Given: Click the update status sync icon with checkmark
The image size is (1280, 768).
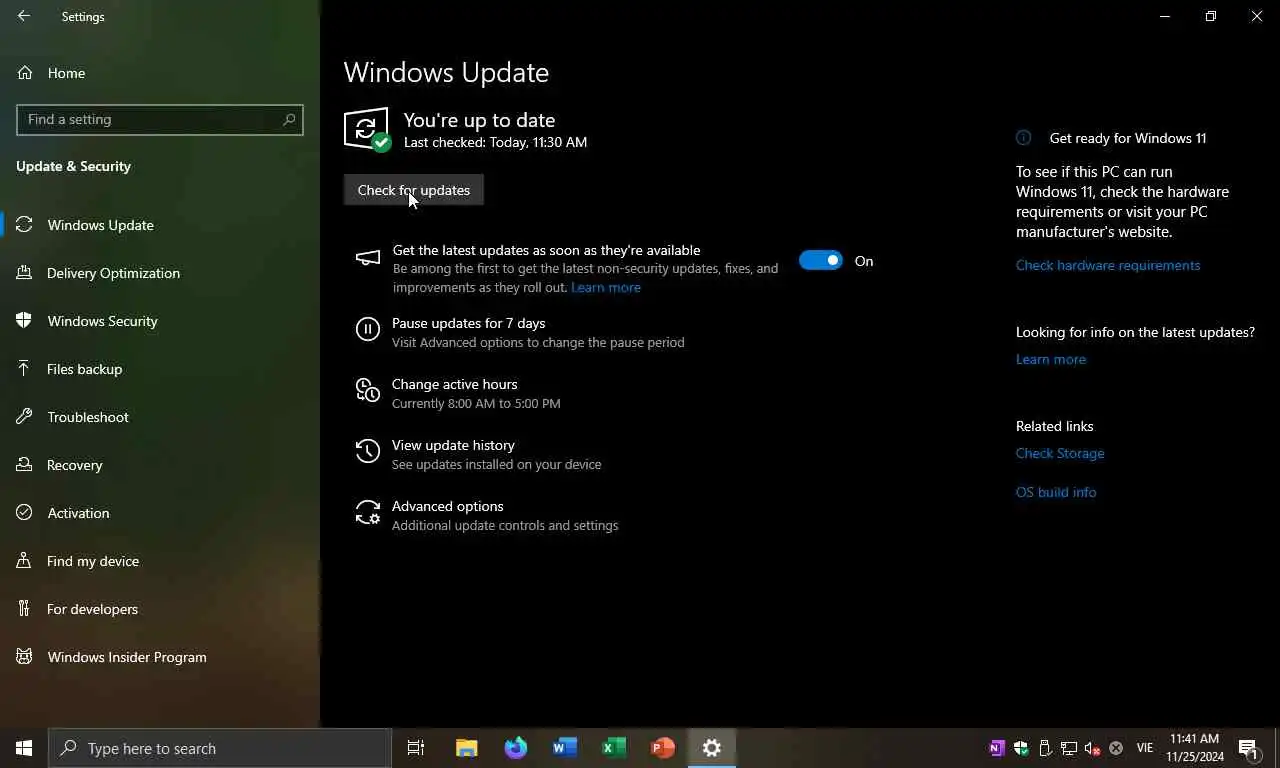Looking at the screenshot, I should (x=367, y=130).
